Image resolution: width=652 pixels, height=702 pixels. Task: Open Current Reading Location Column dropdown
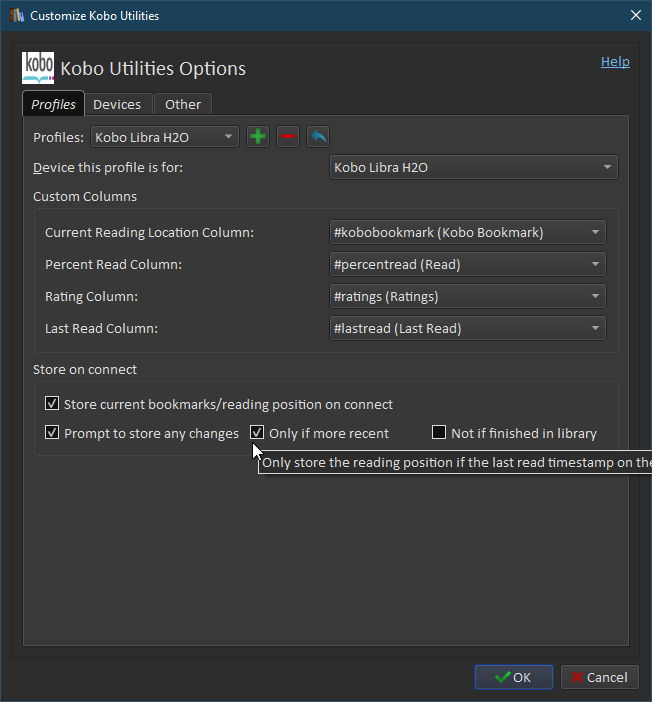pyautogui.click(x=468, y=232)
